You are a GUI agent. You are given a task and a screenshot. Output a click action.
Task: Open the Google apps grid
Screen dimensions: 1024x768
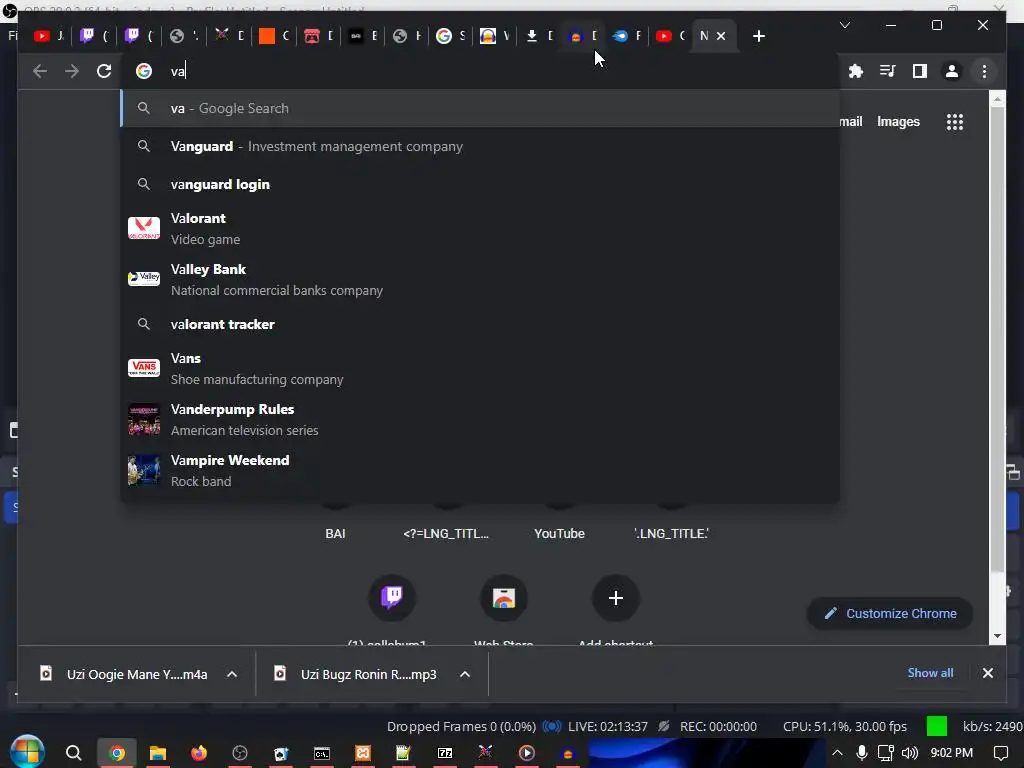click(x=955, y=122)
